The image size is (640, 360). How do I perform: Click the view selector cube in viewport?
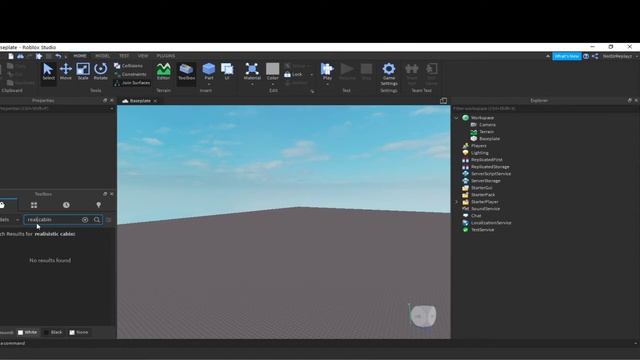click(423, 316)
